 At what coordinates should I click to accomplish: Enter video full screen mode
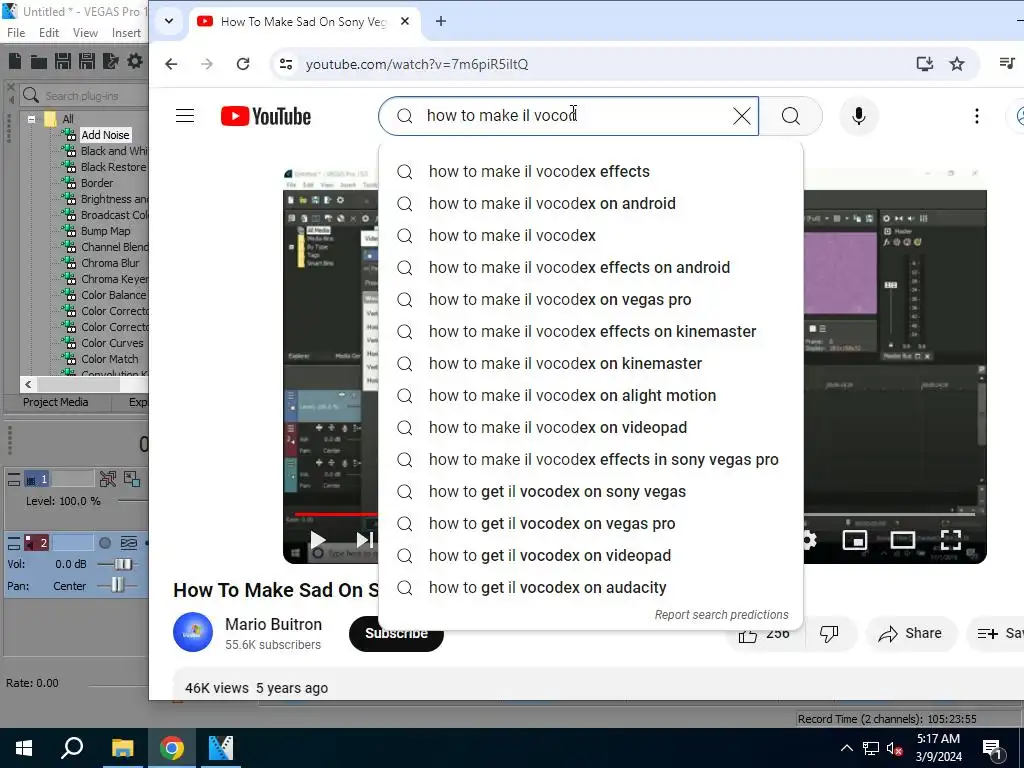951,540
